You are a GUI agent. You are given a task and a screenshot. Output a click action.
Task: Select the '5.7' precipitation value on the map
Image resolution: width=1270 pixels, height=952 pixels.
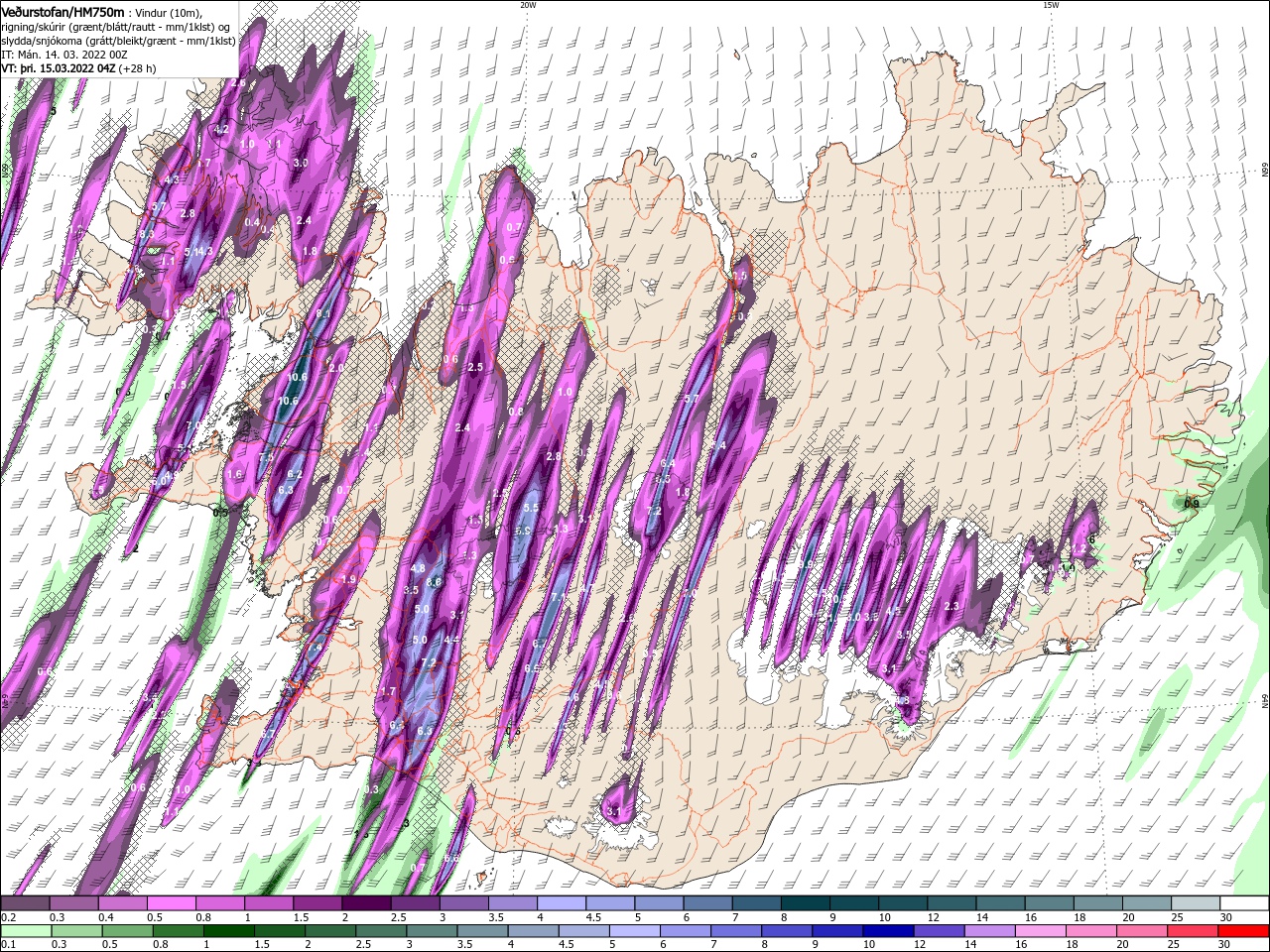click(x=693, y=400)
